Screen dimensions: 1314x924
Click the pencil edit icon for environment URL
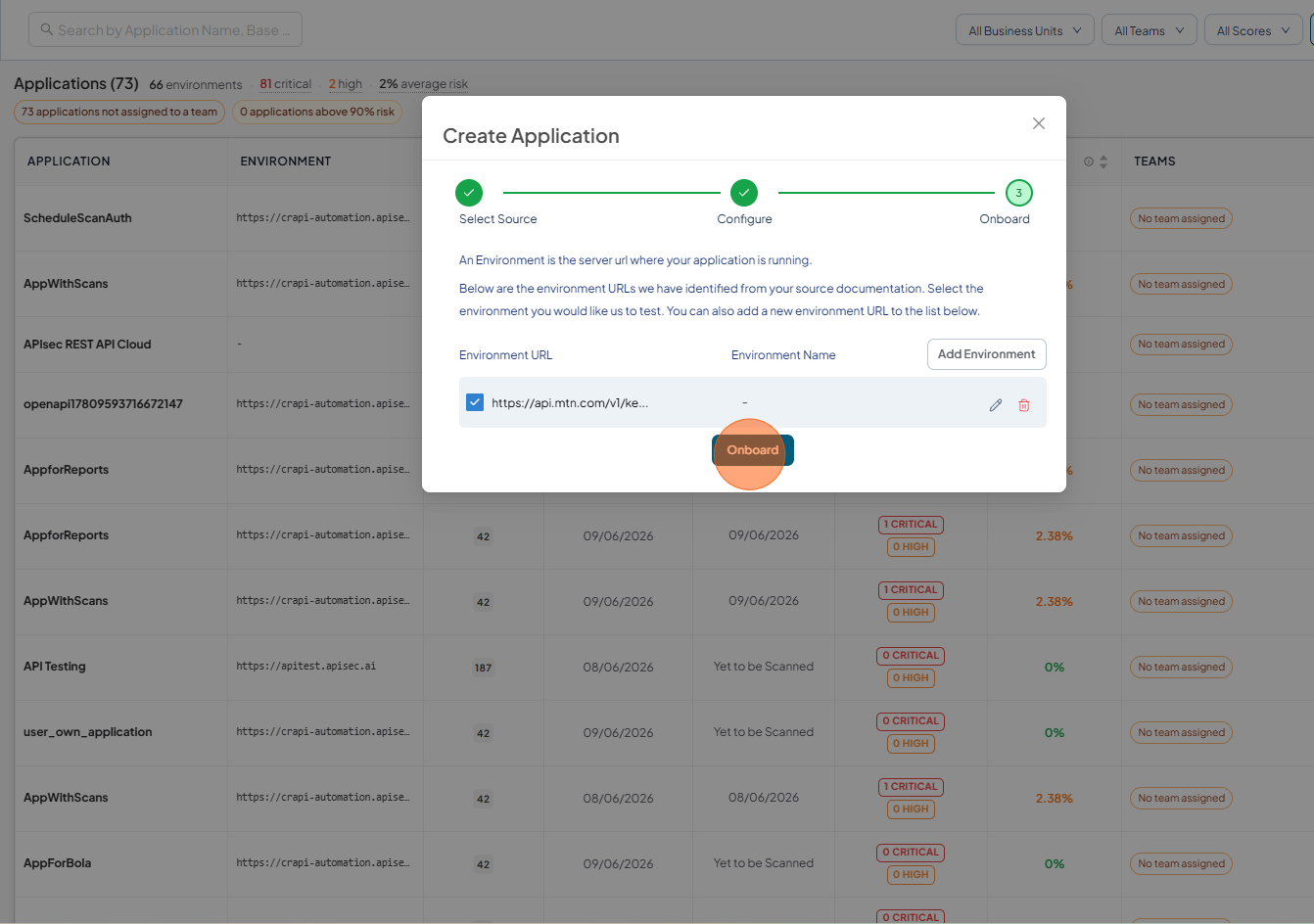[996, 405]
